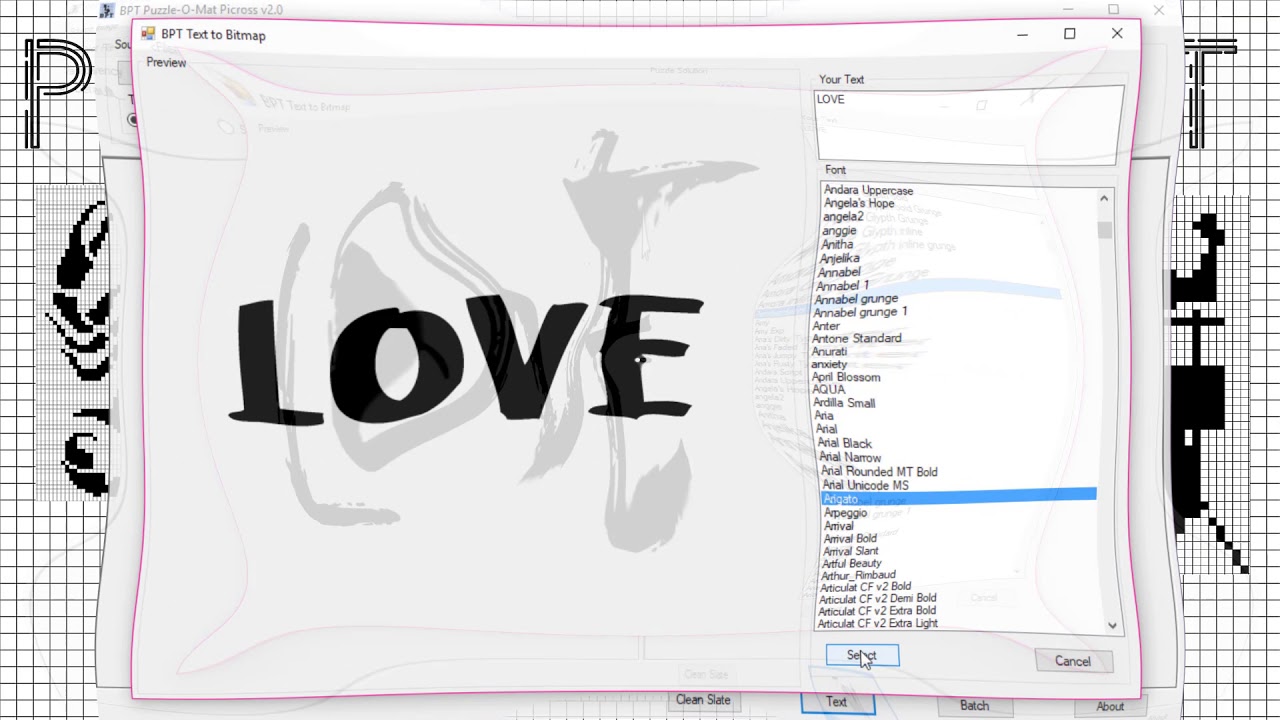Select the Arrival Bold font
Viewport: 1280px width, 720px height.
click(850, 538)
